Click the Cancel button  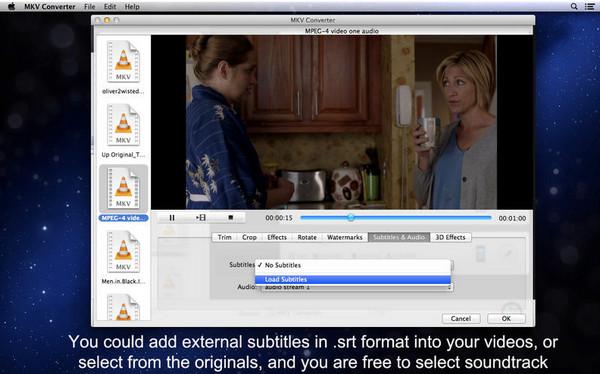[461, 318]
